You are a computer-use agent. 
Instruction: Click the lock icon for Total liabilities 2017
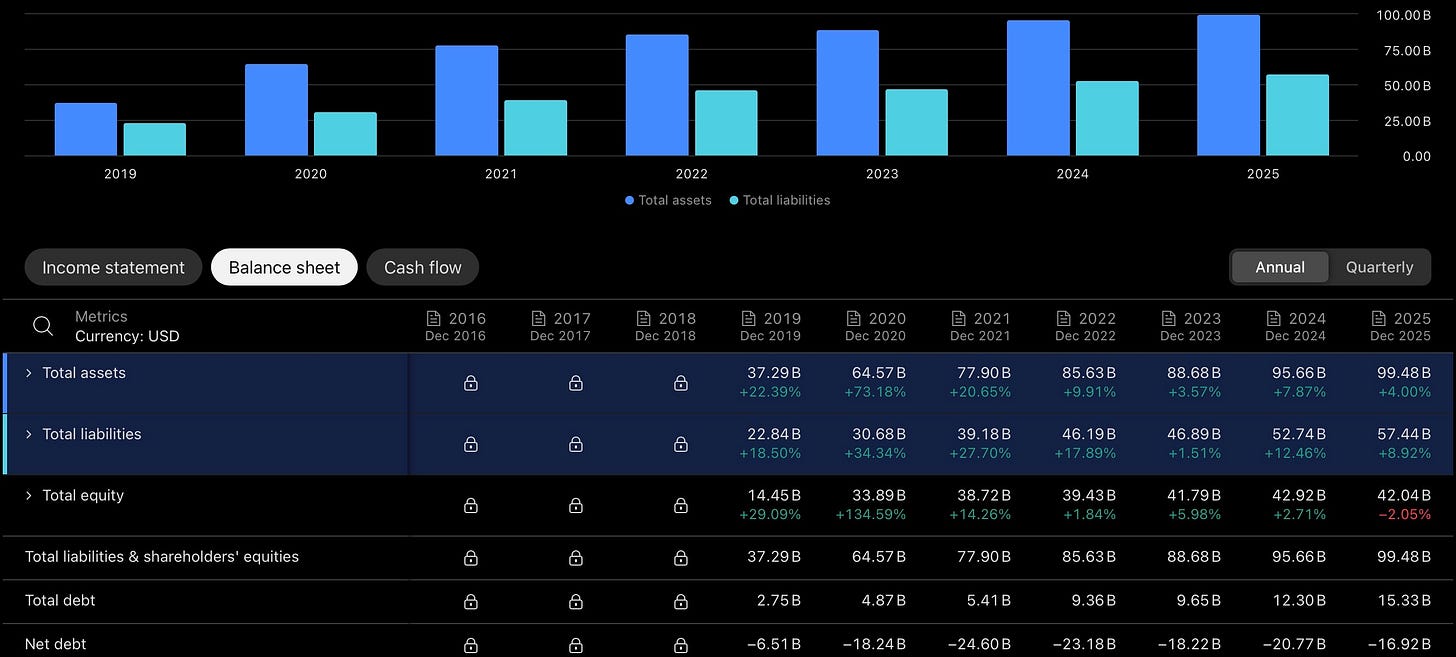[576, 444]
